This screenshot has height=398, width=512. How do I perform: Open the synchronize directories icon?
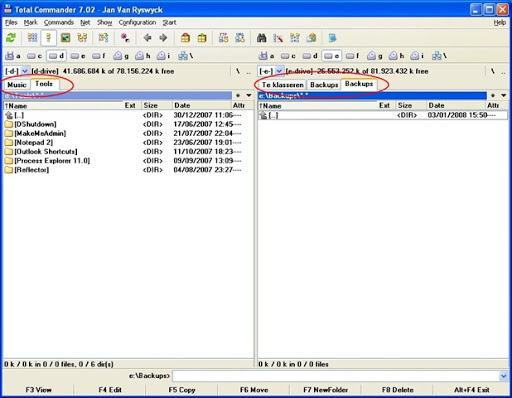coord(295,38)
